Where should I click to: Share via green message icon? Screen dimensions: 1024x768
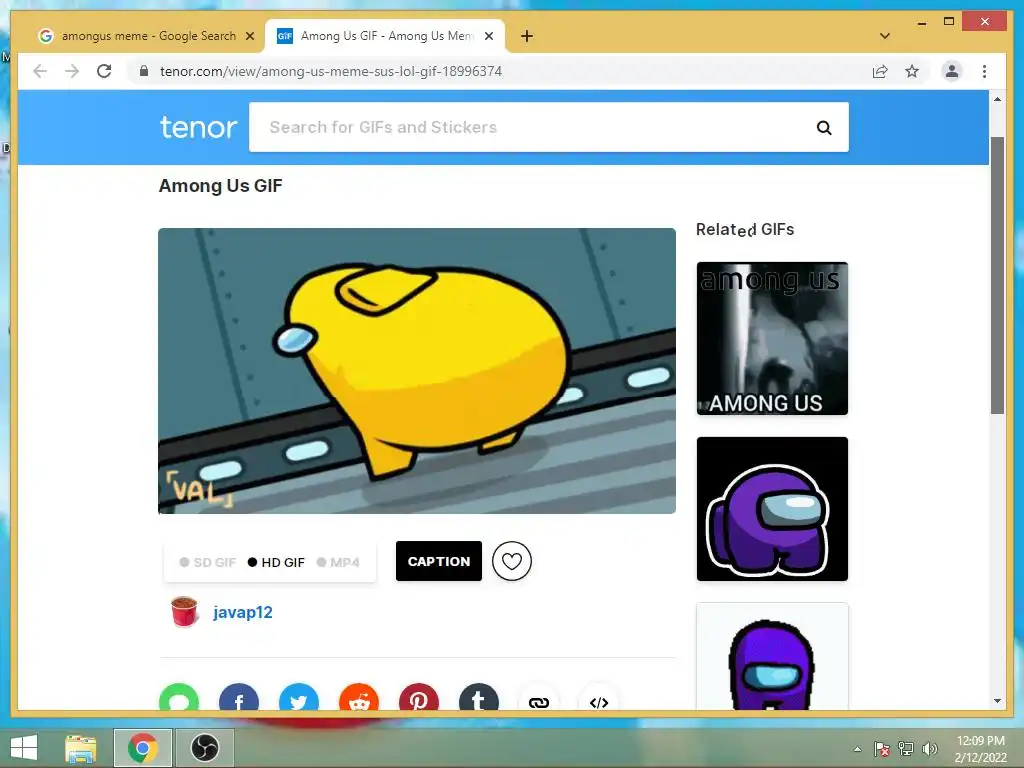point(179,697)
